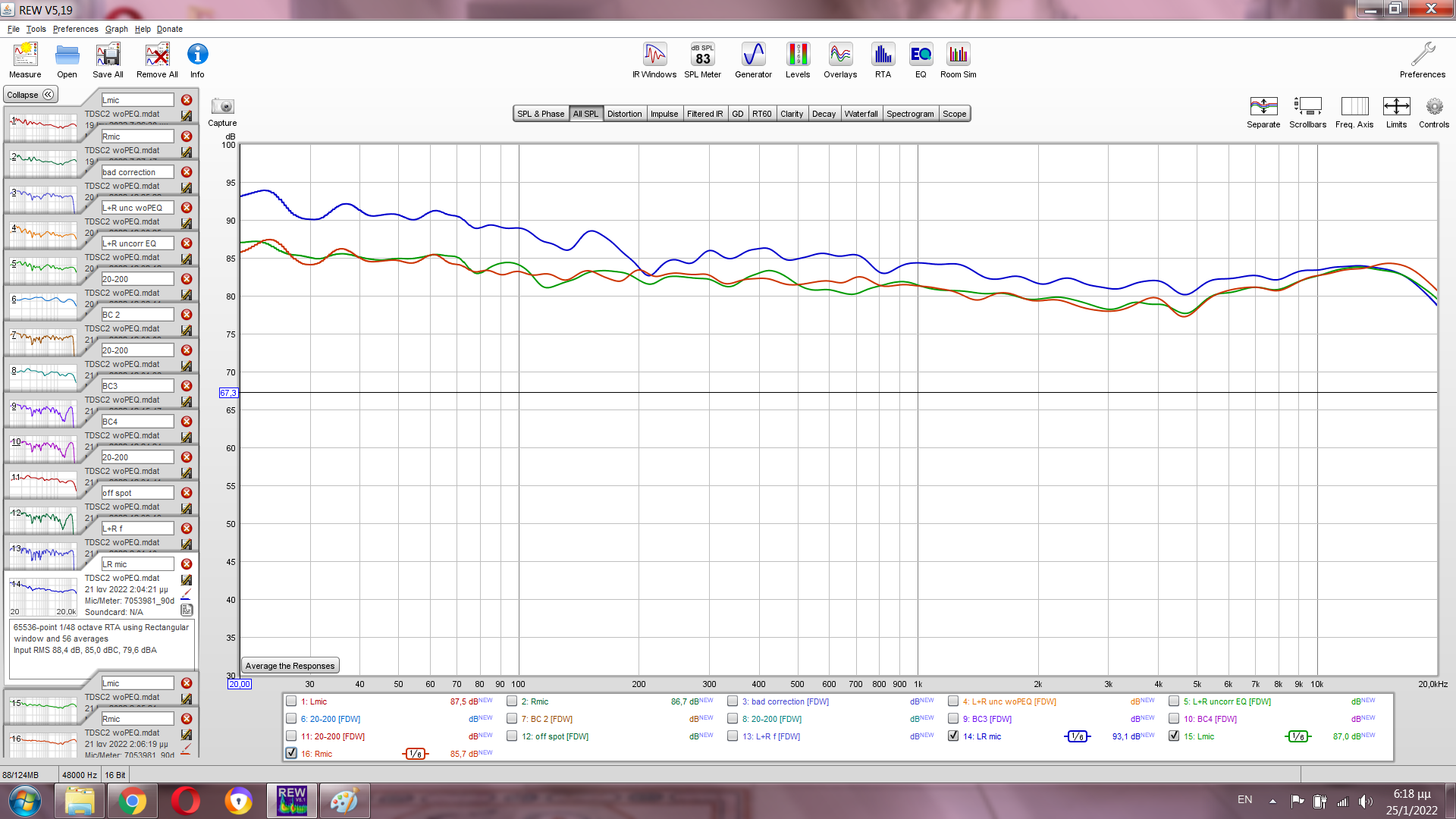This screenshot has width=1456, height=819.
Task: Enable the 1: Lmic trace checkbox
Action: click(291, 701)
